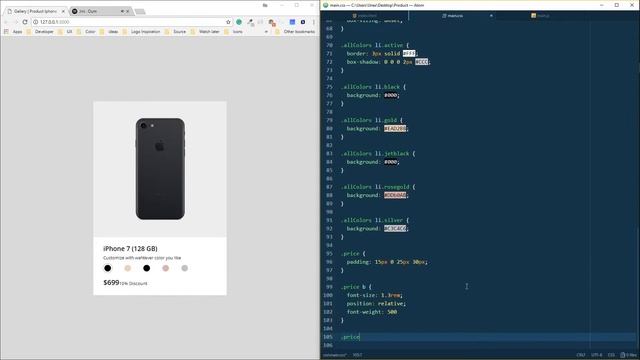Show hidden bookmarks overflow chevron
Viewport: 640px width, 360px height.
(x=267, y=31)
